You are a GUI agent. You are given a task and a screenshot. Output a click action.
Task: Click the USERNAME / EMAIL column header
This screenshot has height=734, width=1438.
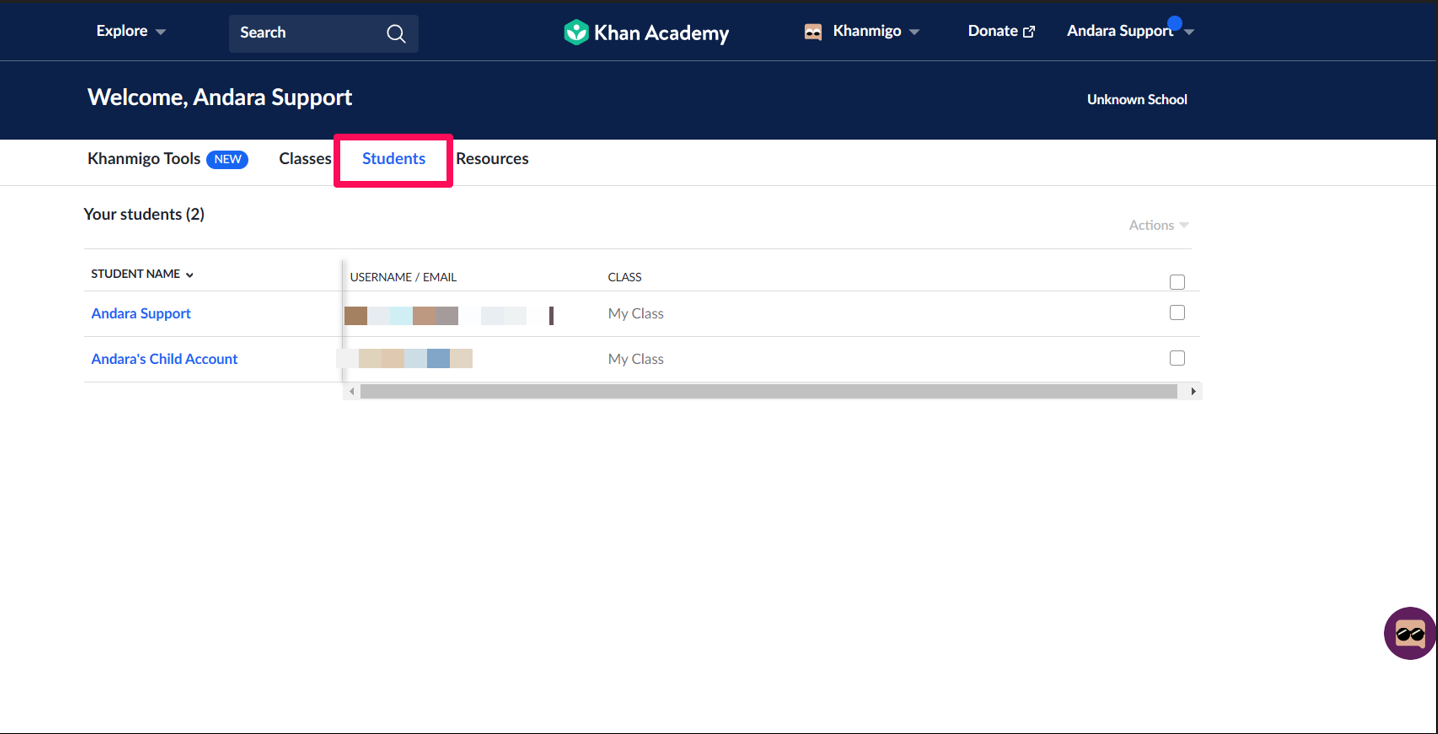click(403, 277)
